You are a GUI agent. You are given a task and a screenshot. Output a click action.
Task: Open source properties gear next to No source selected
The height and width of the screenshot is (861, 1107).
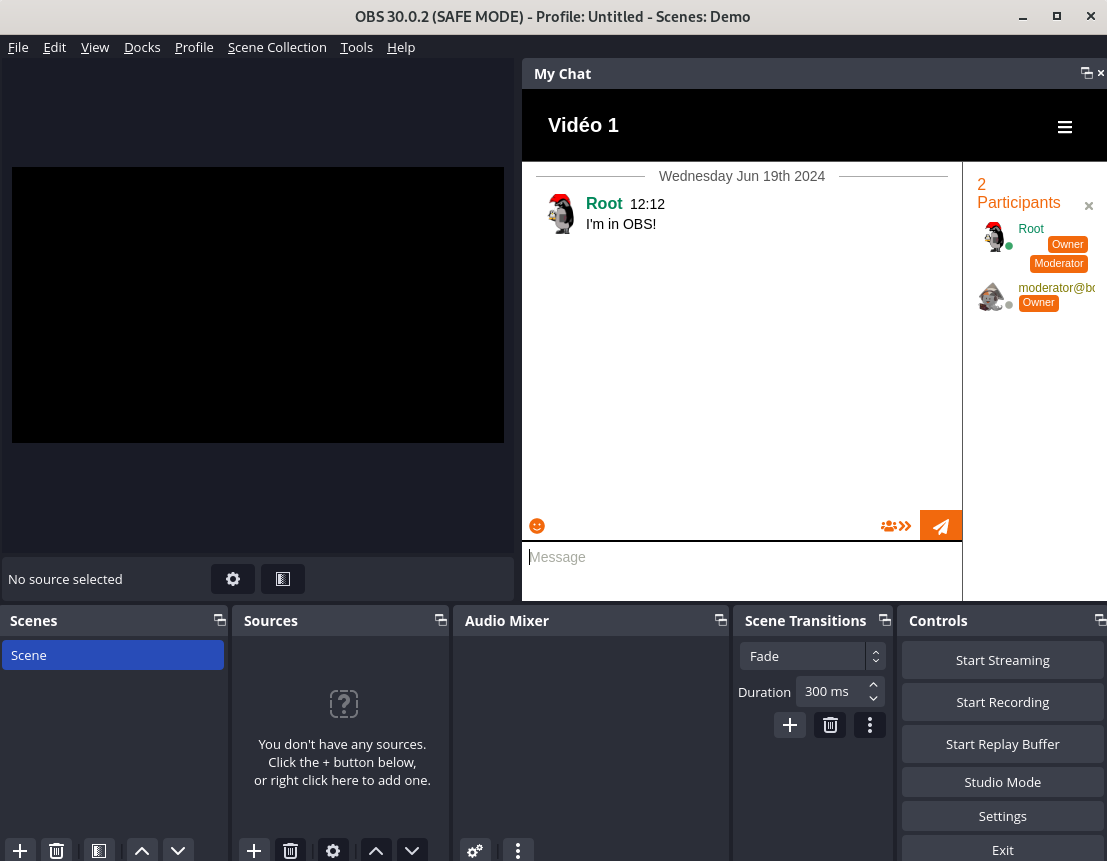point(233,579)
